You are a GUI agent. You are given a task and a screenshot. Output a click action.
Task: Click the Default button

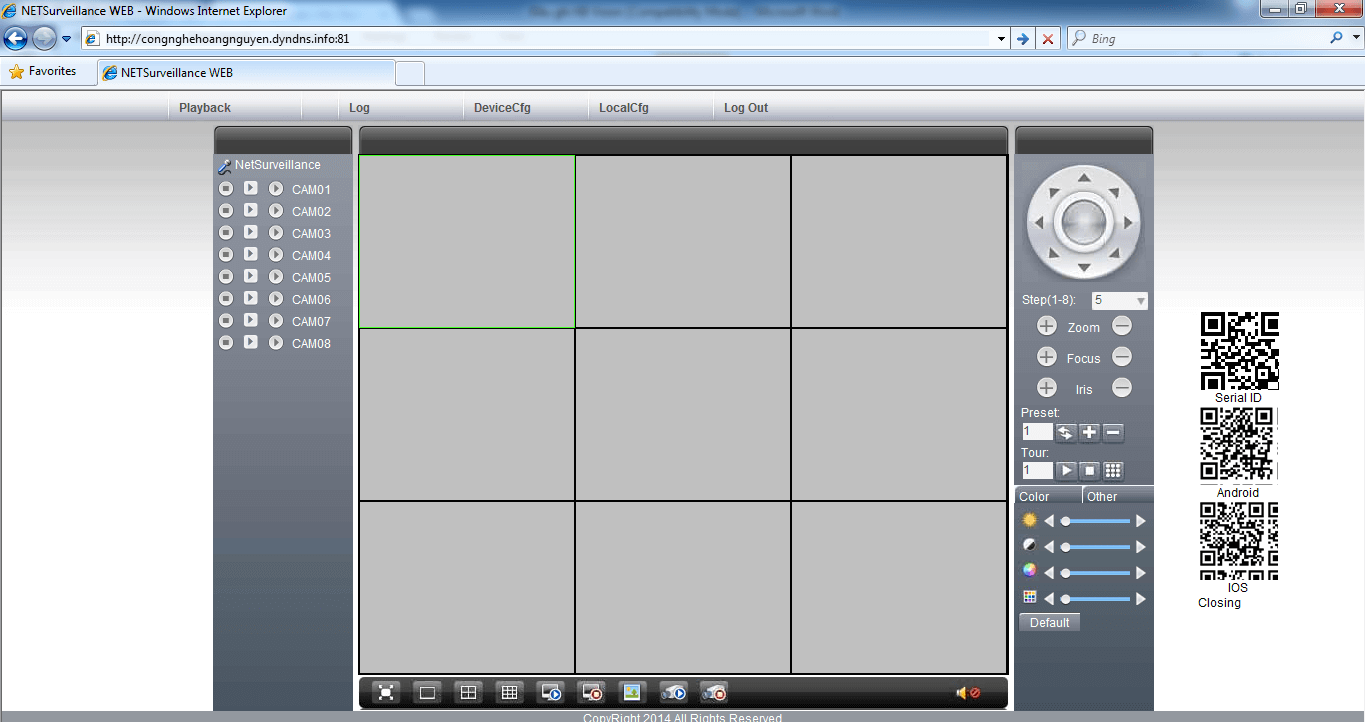pyautogui.click(x=1049, y=623)
